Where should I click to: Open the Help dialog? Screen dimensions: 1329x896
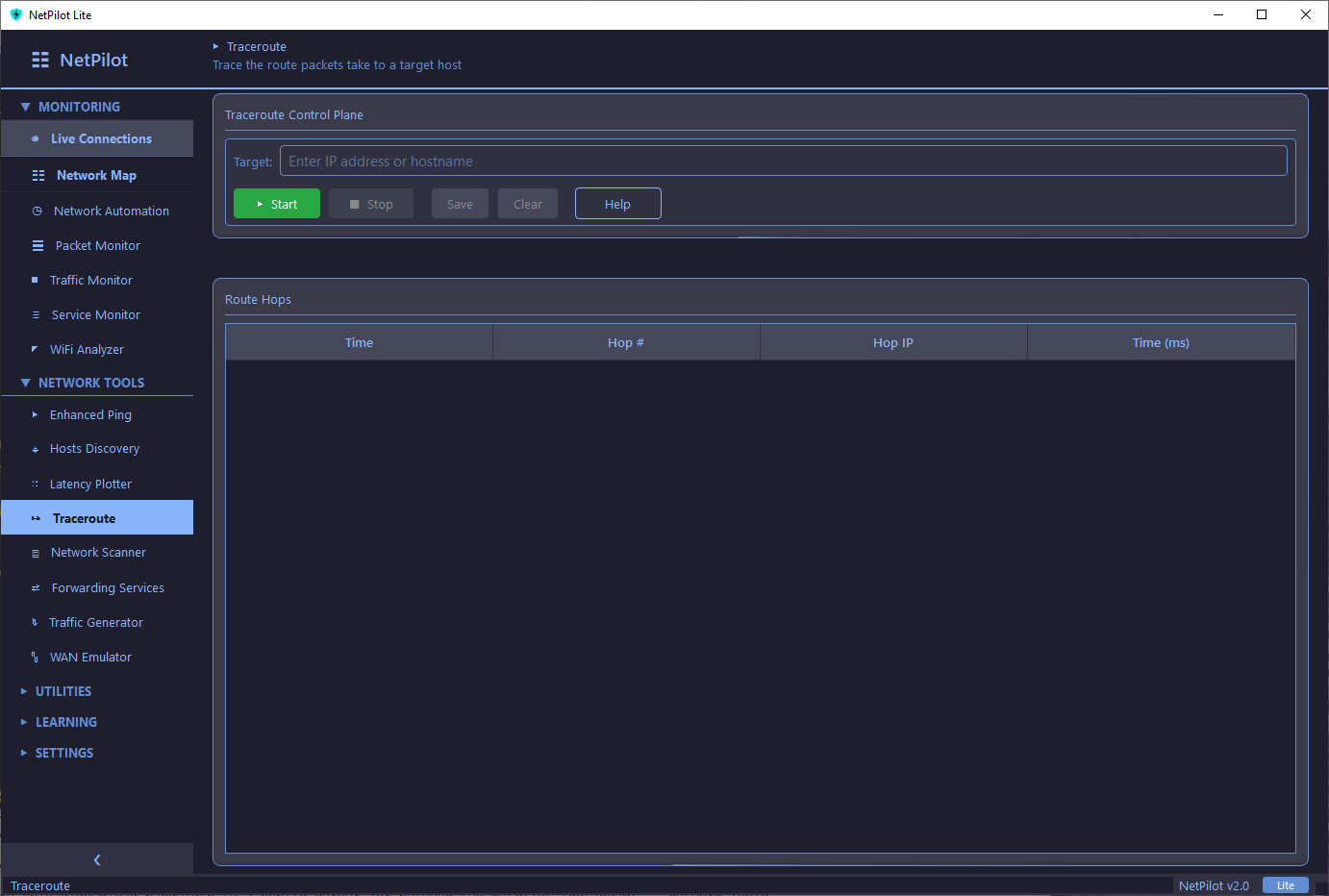pyautogui.click(x=617, y=203)
